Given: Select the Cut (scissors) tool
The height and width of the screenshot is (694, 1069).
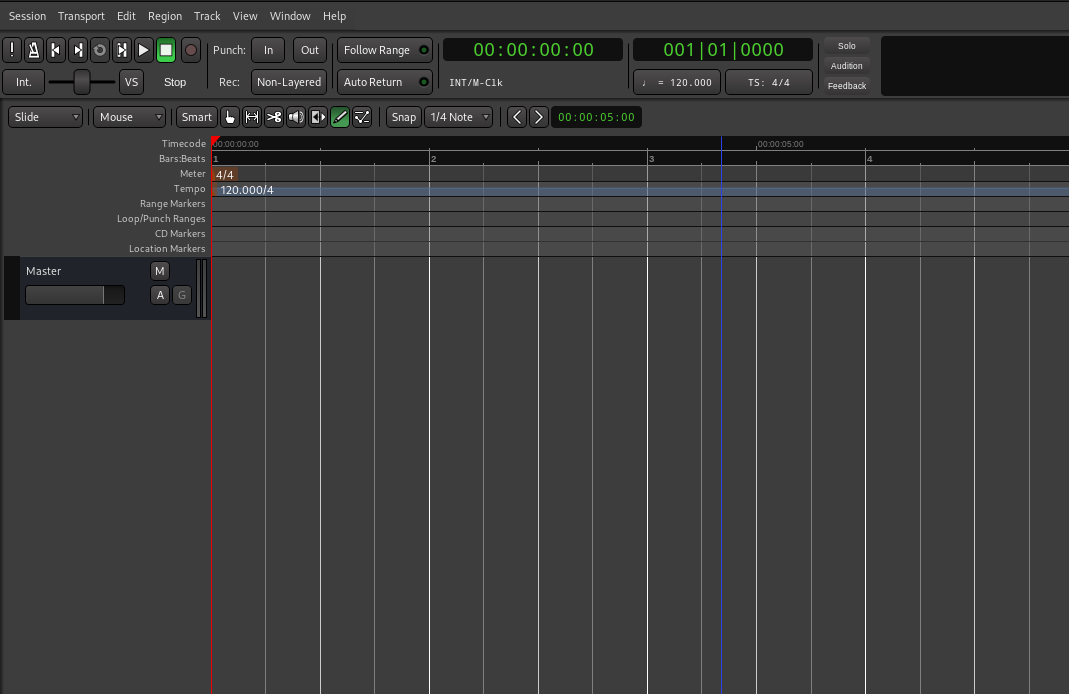Looking at the screenshot, I should (x=274, y=117).
